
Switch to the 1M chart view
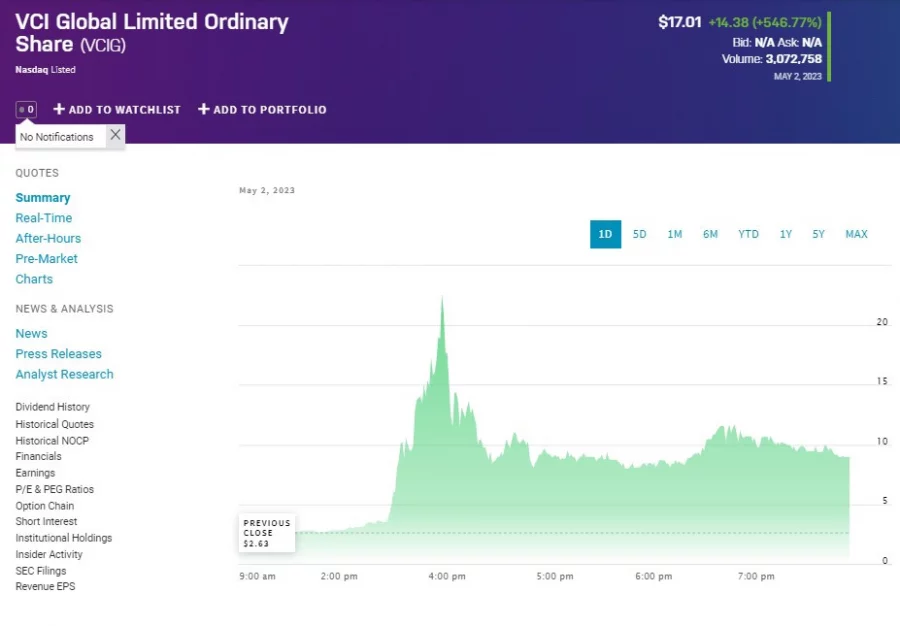pyautogui.click(x=674, y=233)
